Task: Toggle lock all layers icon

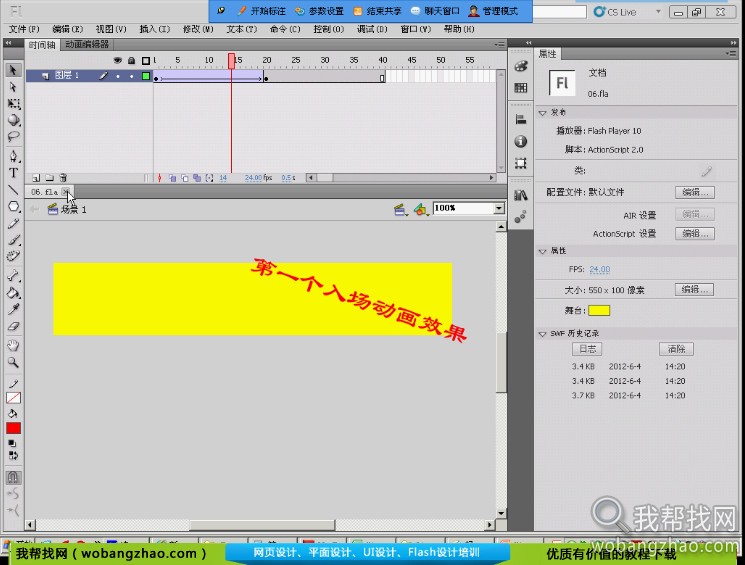Action: 132,60
